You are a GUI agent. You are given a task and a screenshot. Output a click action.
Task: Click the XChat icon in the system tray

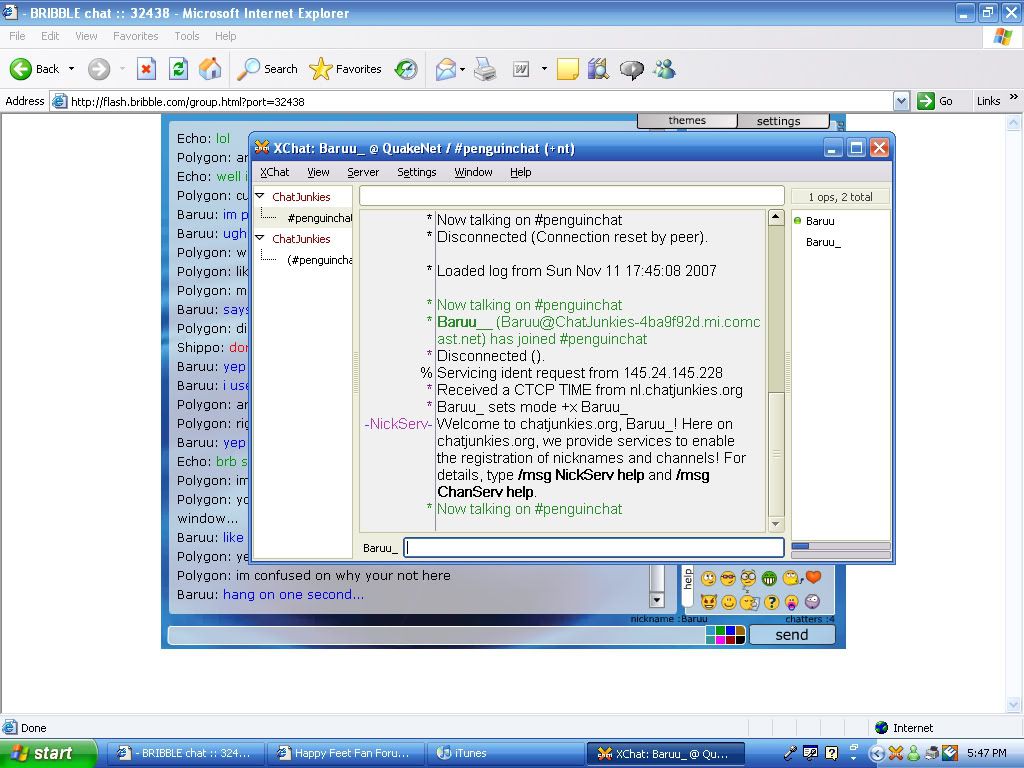[895, 754]
